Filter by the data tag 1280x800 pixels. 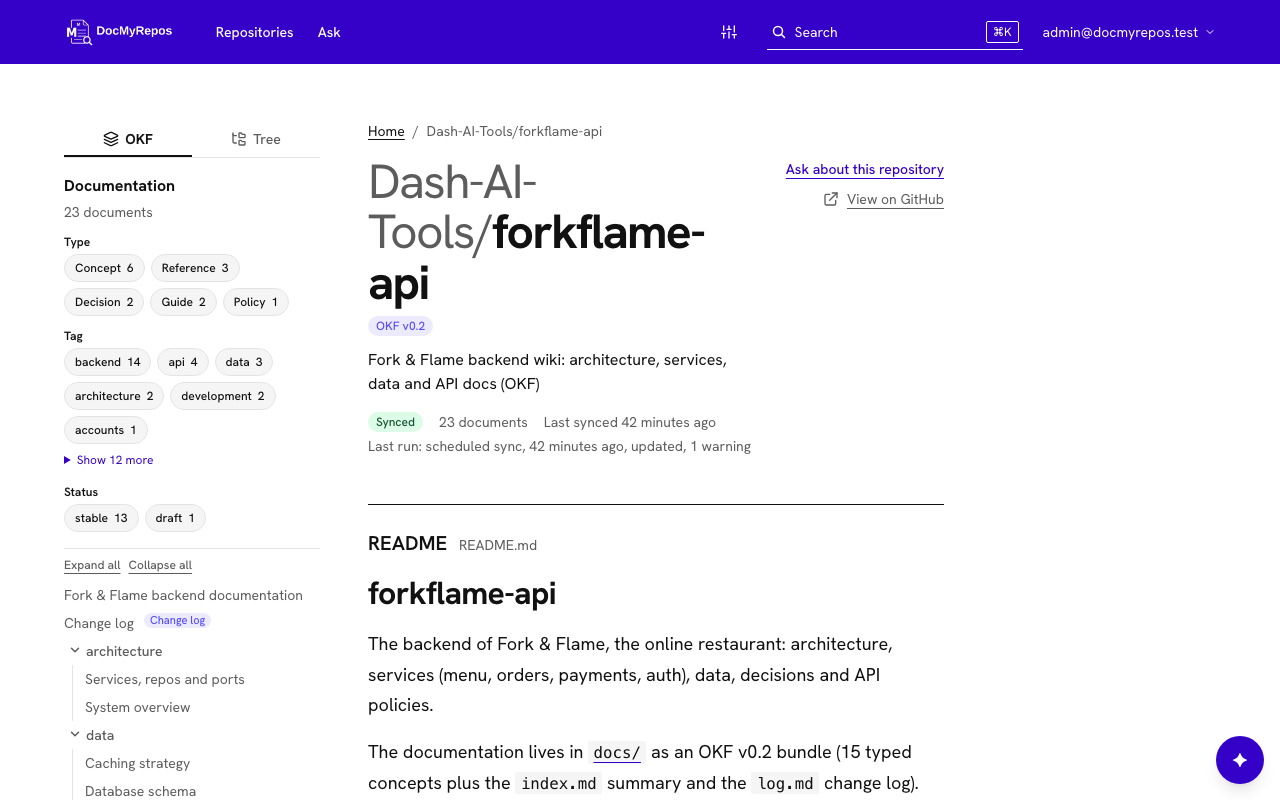244,362
